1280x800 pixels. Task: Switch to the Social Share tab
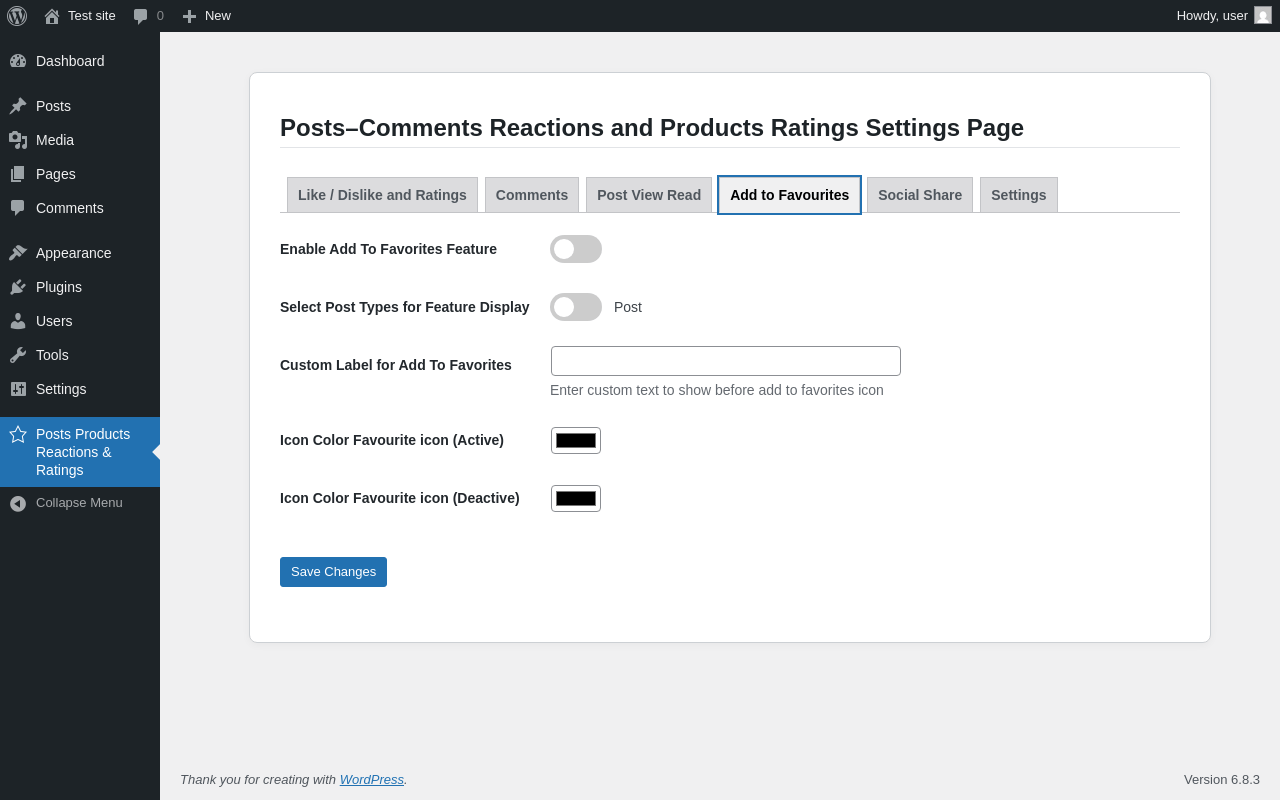click(920, 195)
